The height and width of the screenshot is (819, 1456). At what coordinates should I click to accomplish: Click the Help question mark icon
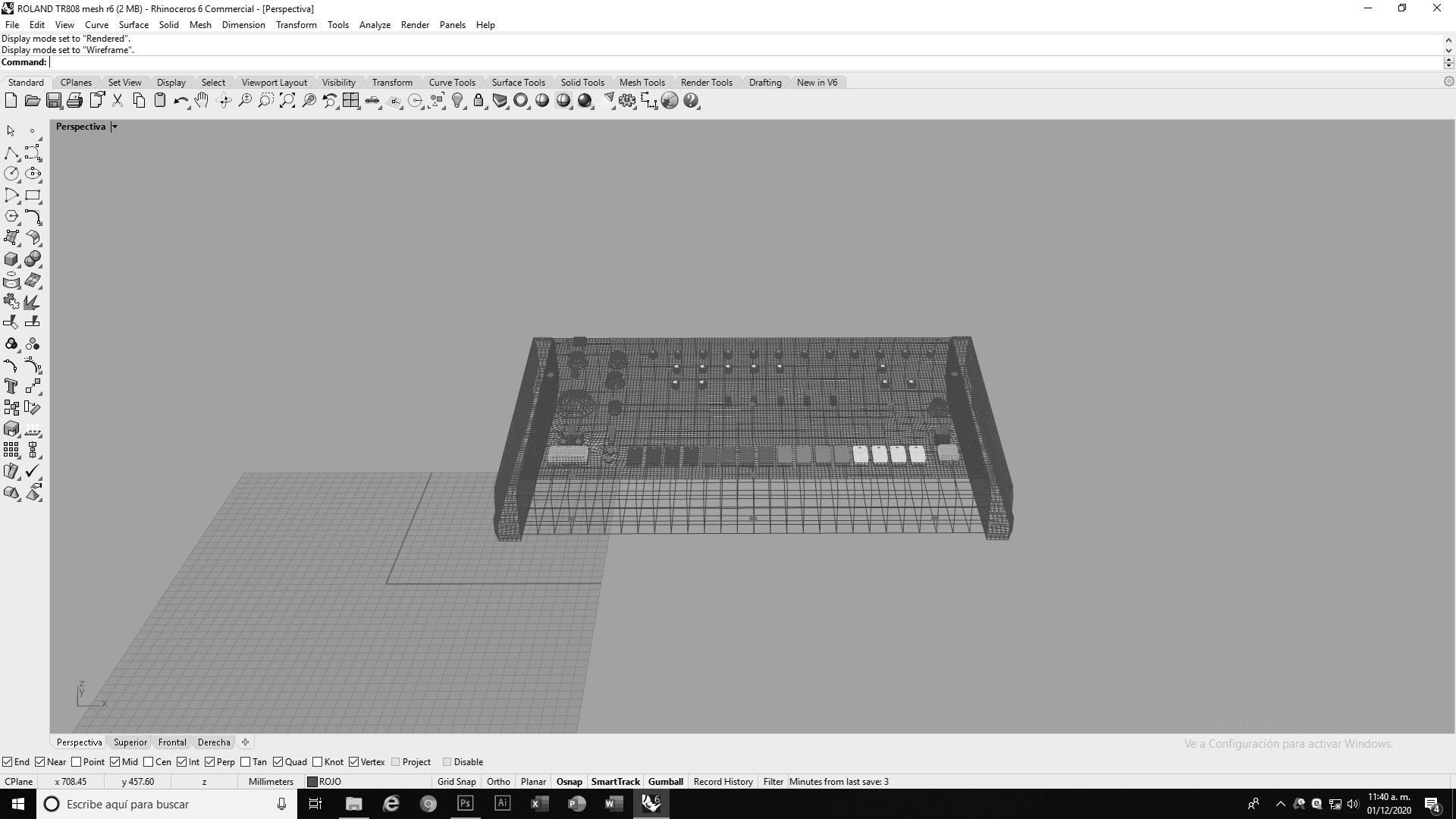[x=691, y=100]
